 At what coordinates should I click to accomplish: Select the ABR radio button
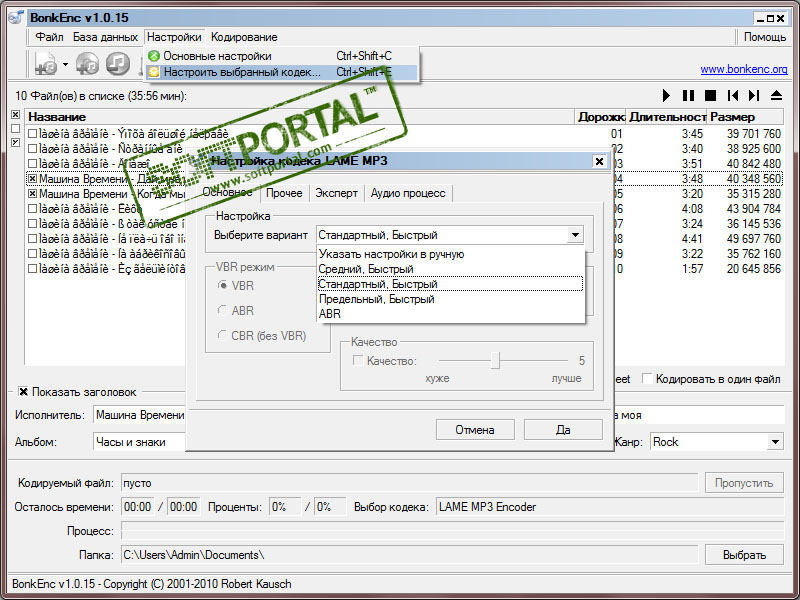[x=222, y=310]
